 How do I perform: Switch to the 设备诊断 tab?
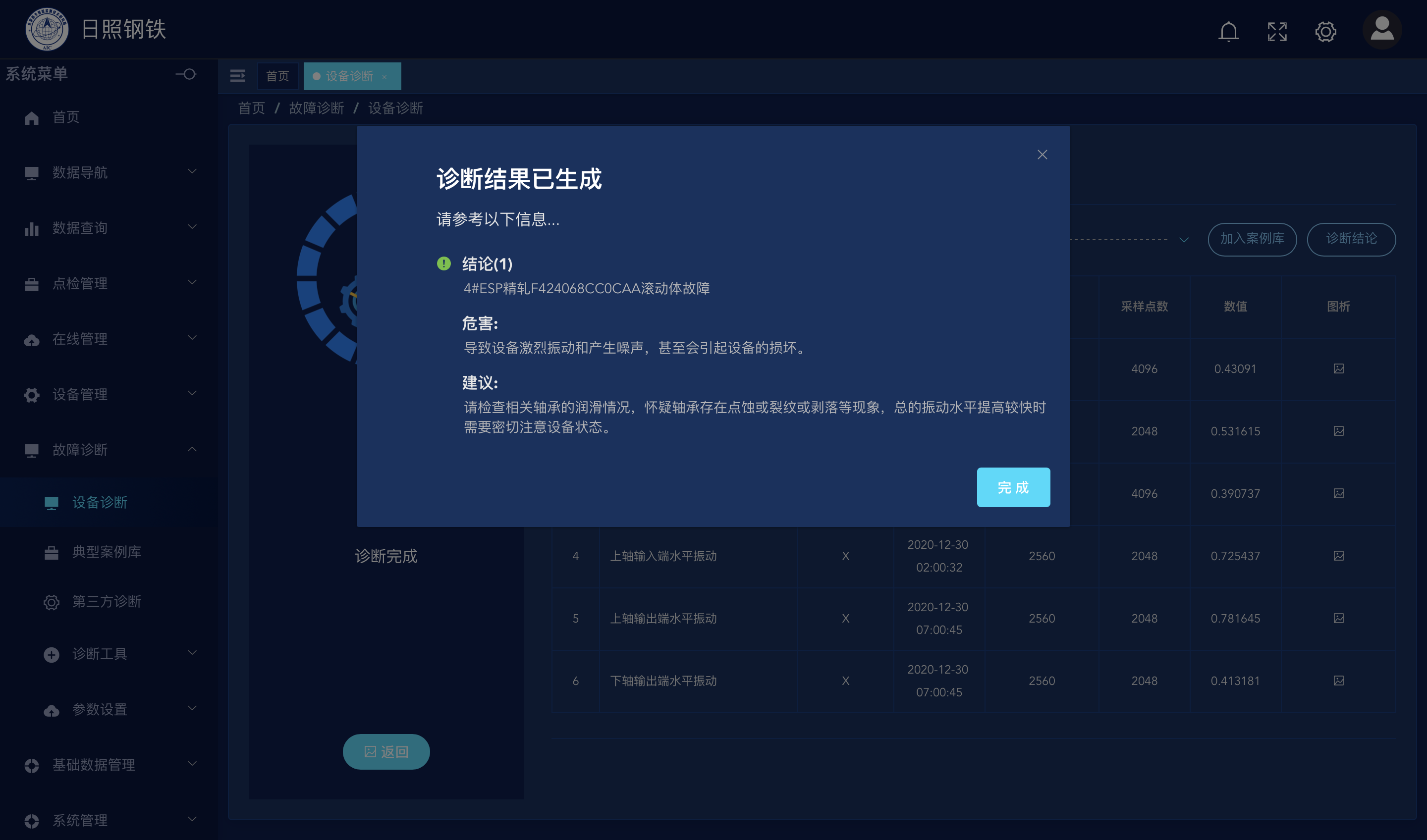click(352, 76)
